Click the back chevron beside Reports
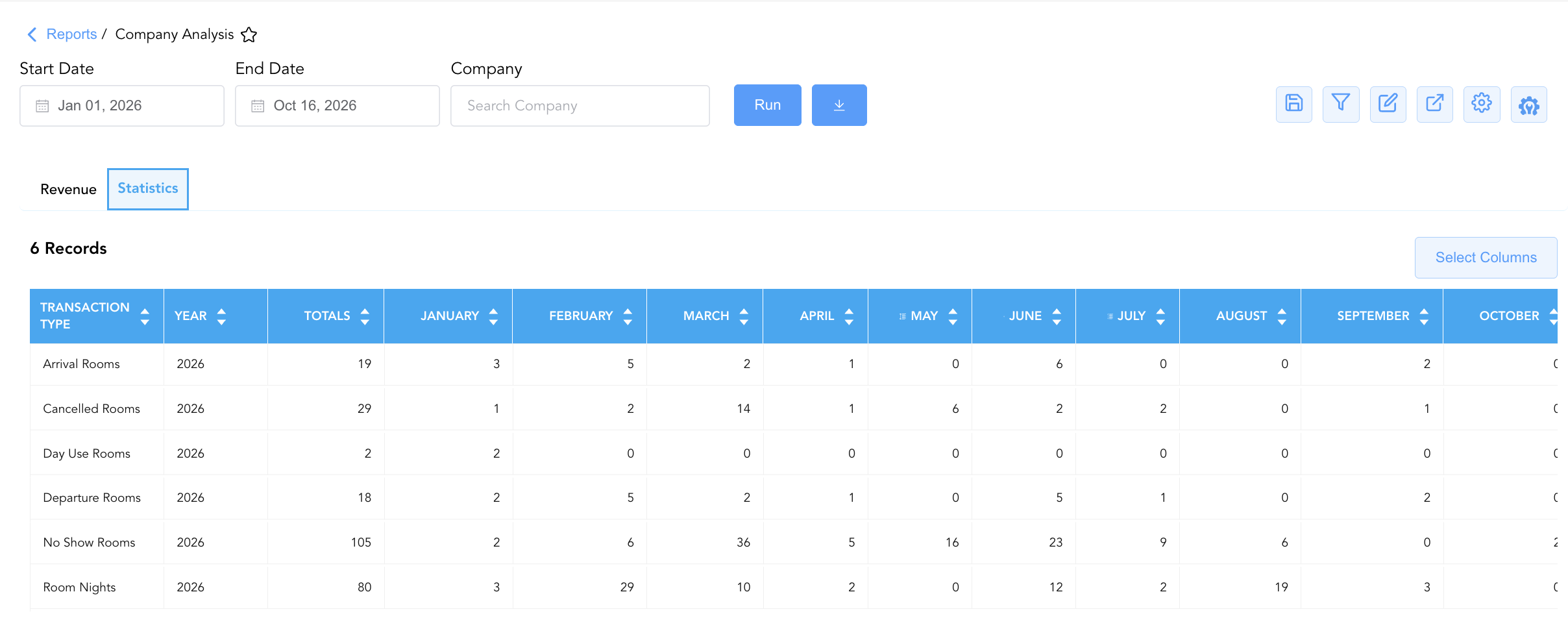 [32, 34]
